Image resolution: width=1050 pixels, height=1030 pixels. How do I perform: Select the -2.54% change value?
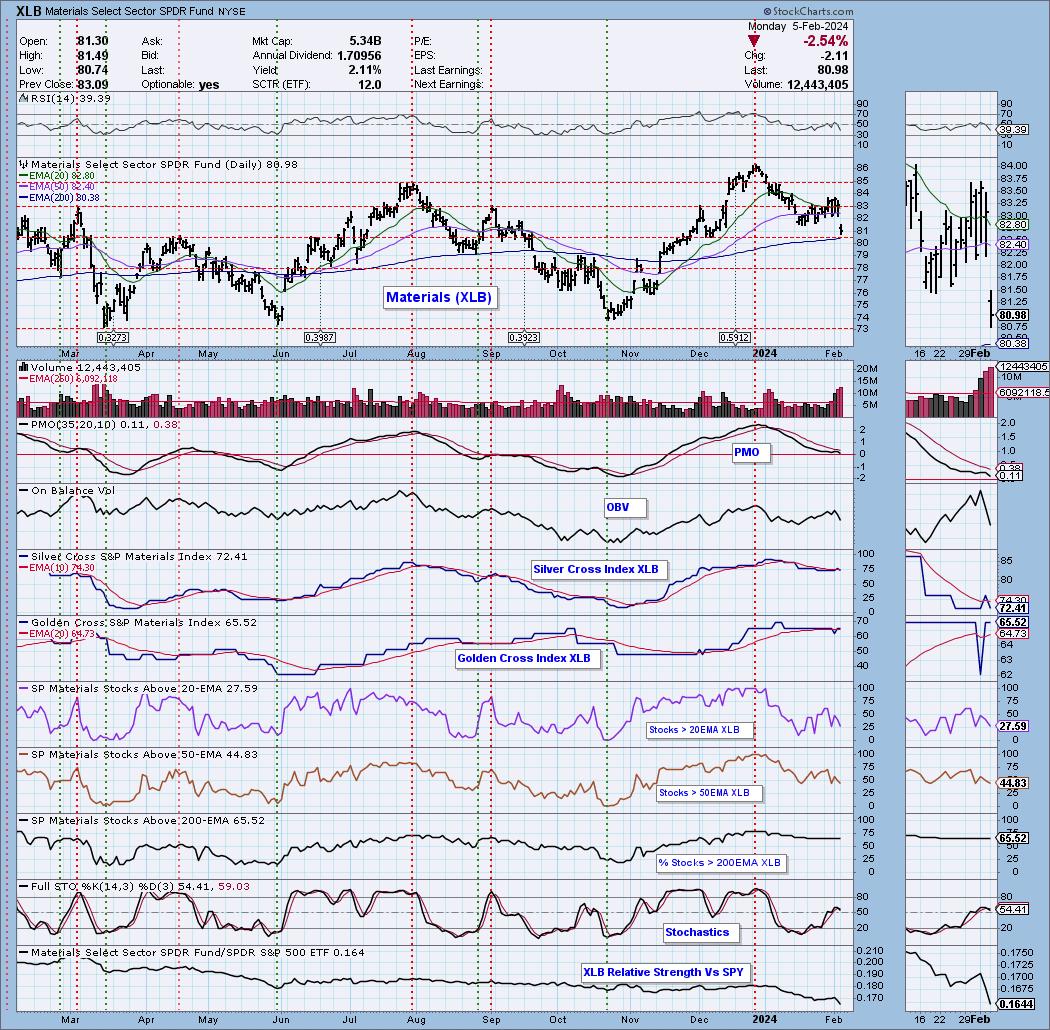pos(826,42)
